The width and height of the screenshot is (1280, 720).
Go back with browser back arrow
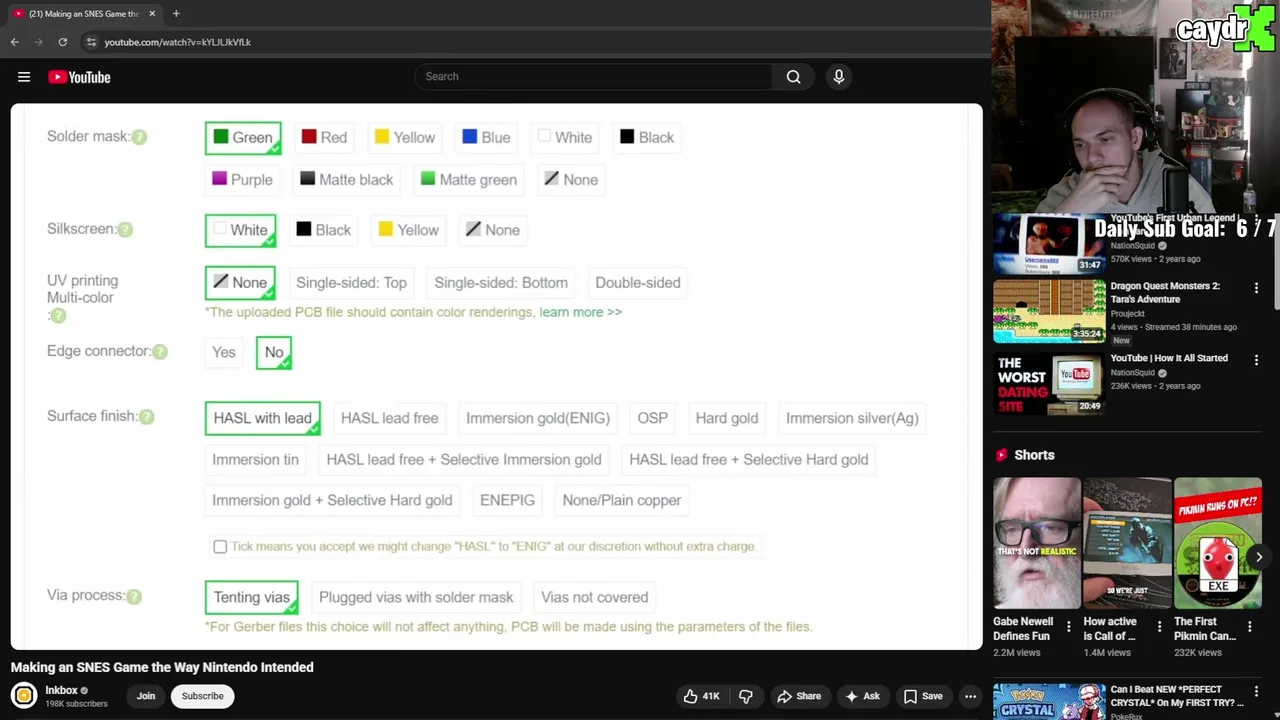(14, 42)
